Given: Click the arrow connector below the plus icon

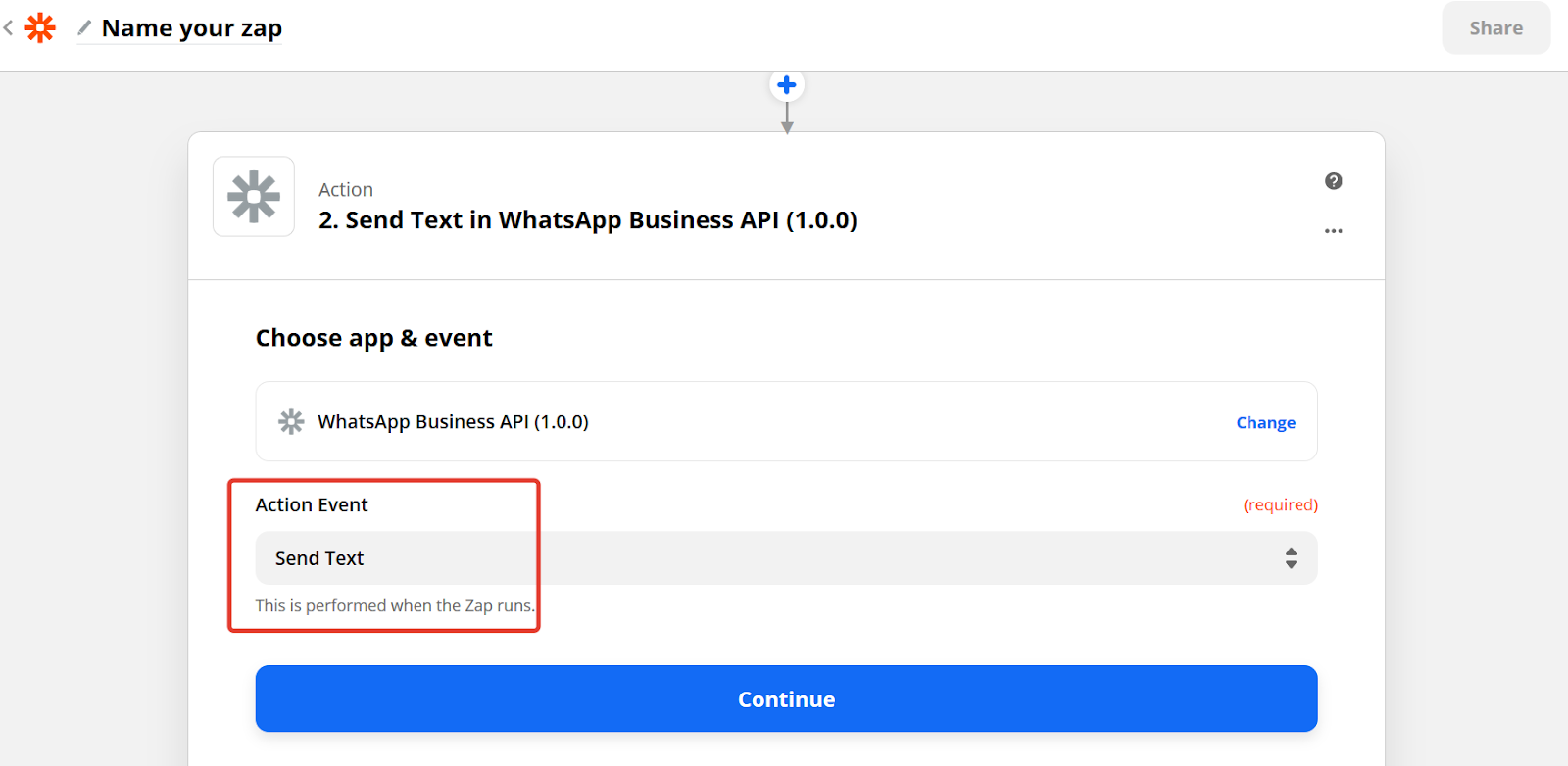Looking at the screenshot, I should [x=787, y=118].
